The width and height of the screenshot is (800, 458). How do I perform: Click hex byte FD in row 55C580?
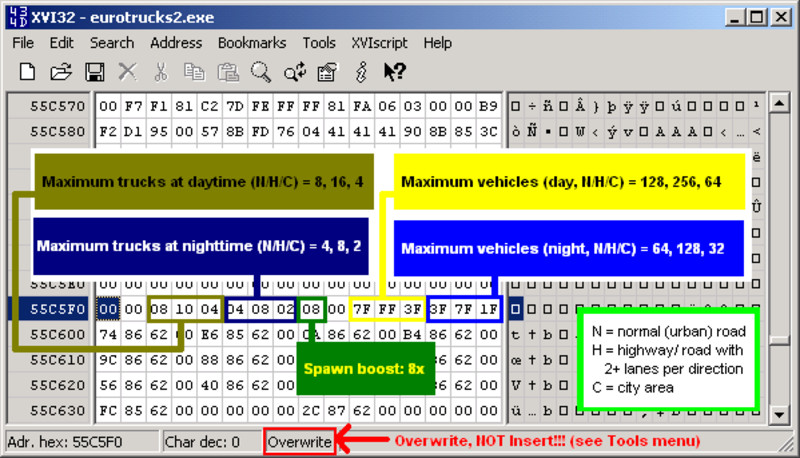[260, 132]
